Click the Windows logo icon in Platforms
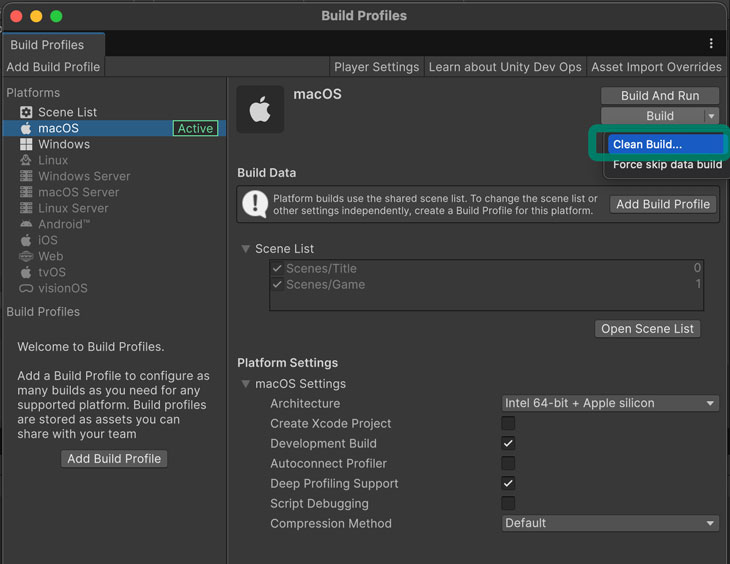Viewport: 730px width, 564px height. 26,144
